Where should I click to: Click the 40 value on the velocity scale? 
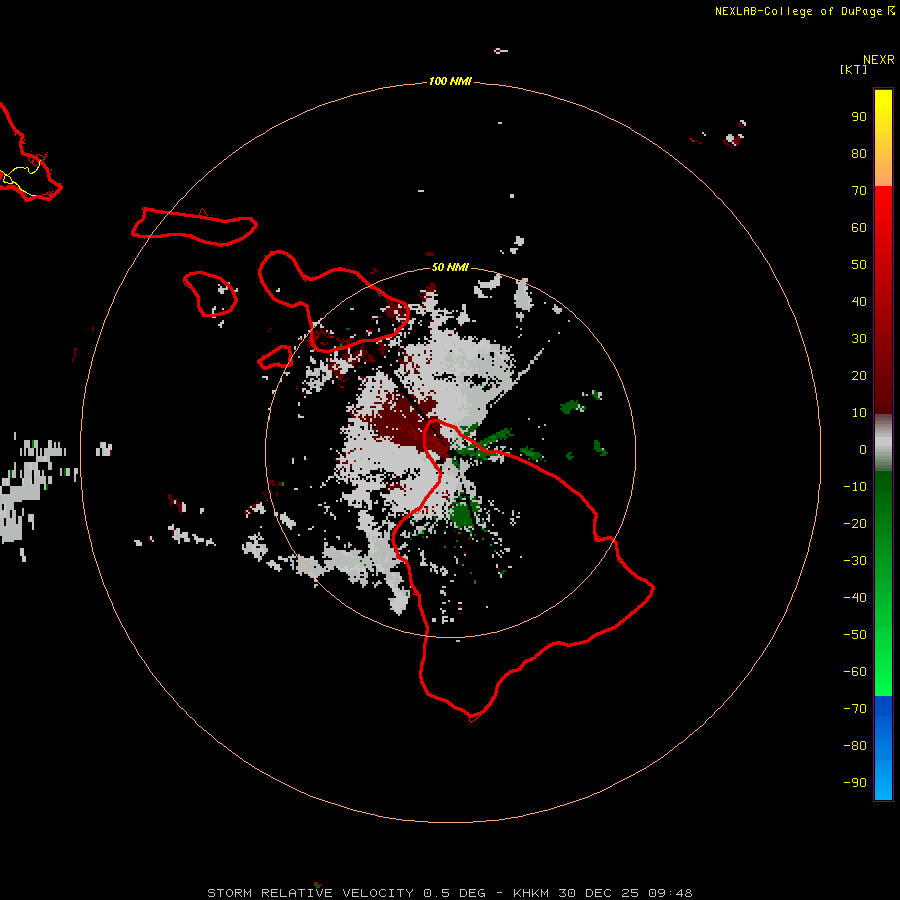pos(859,302)
